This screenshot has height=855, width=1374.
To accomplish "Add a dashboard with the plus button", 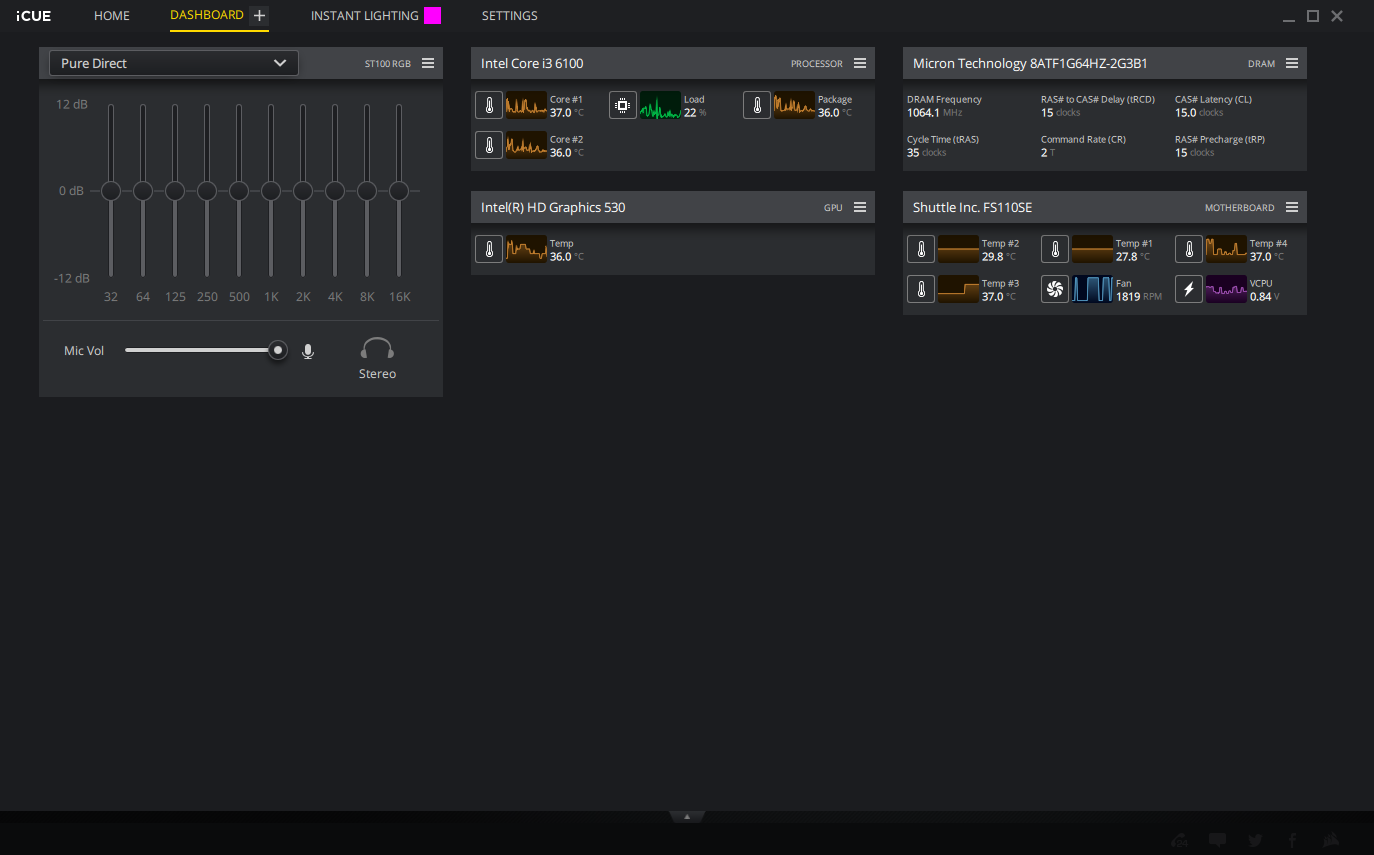I will pyautogui.click(x=259, y=15).
